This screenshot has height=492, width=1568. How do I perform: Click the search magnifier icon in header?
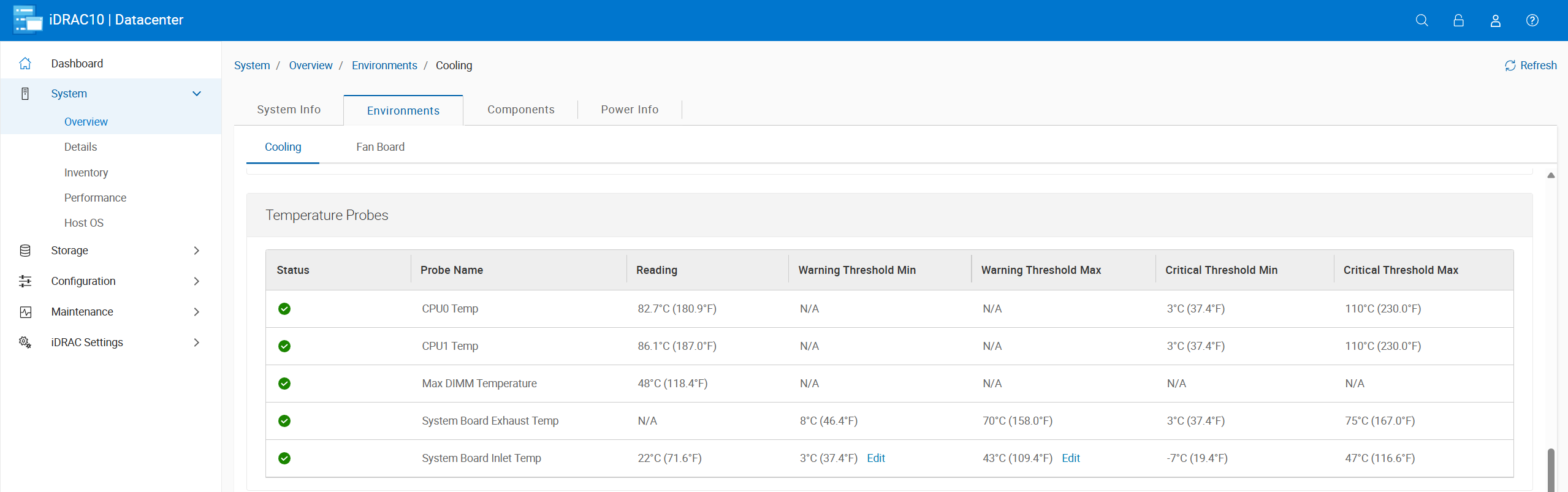pos(1421,20)
